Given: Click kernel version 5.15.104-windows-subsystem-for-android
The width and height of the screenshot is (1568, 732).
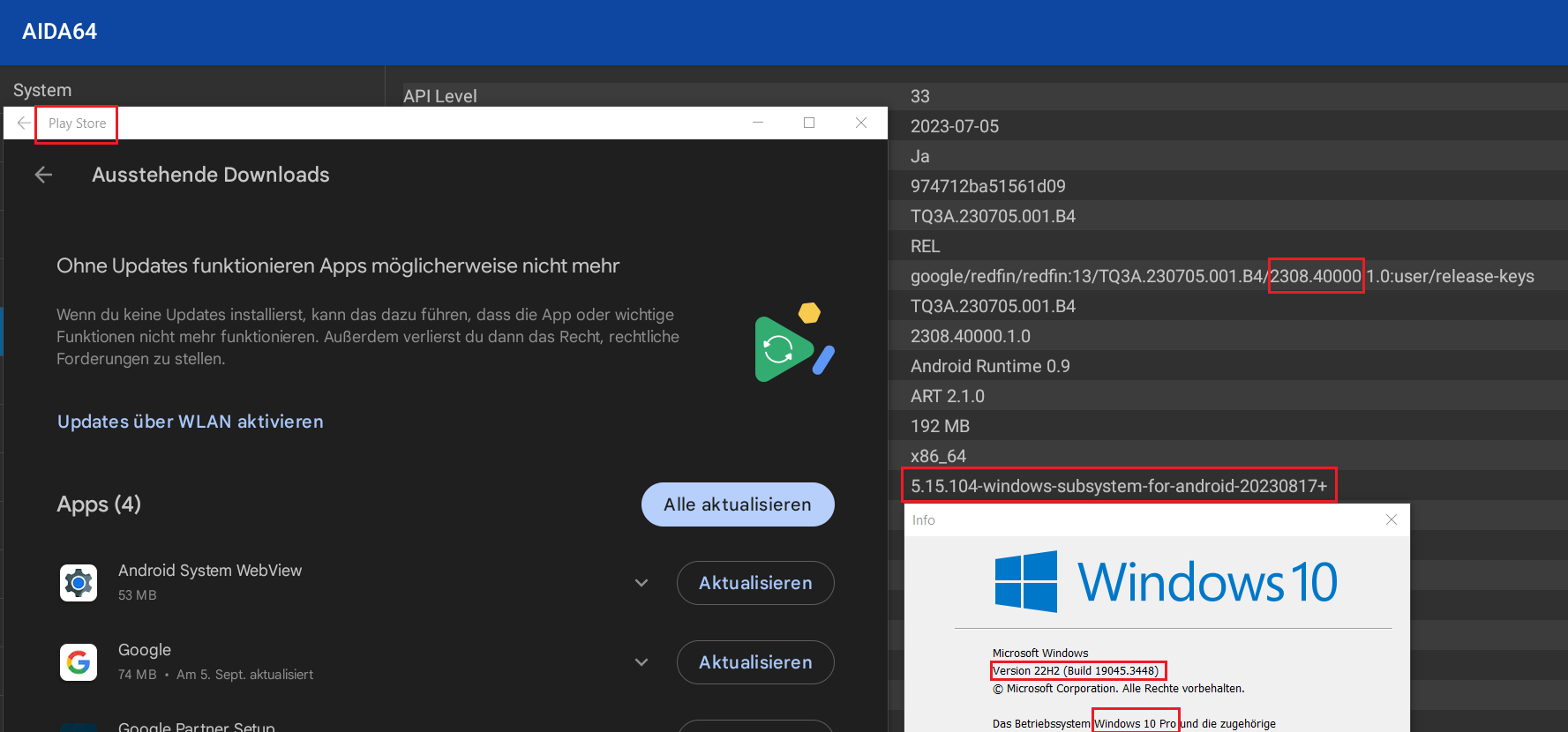Looking at the screenshot, I should click(x=1119, y=486).
